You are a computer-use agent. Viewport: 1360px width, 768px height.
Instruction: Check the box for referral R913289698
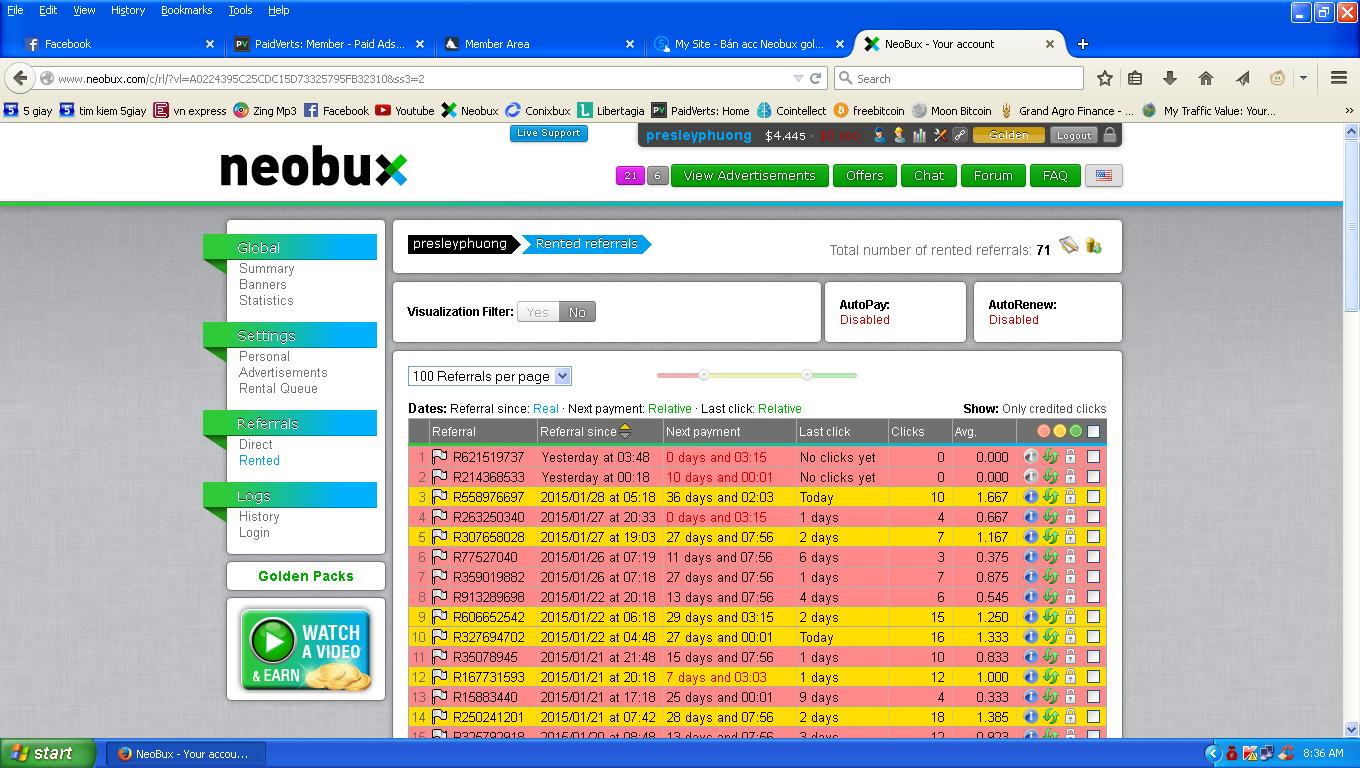tap(1093, 597)
